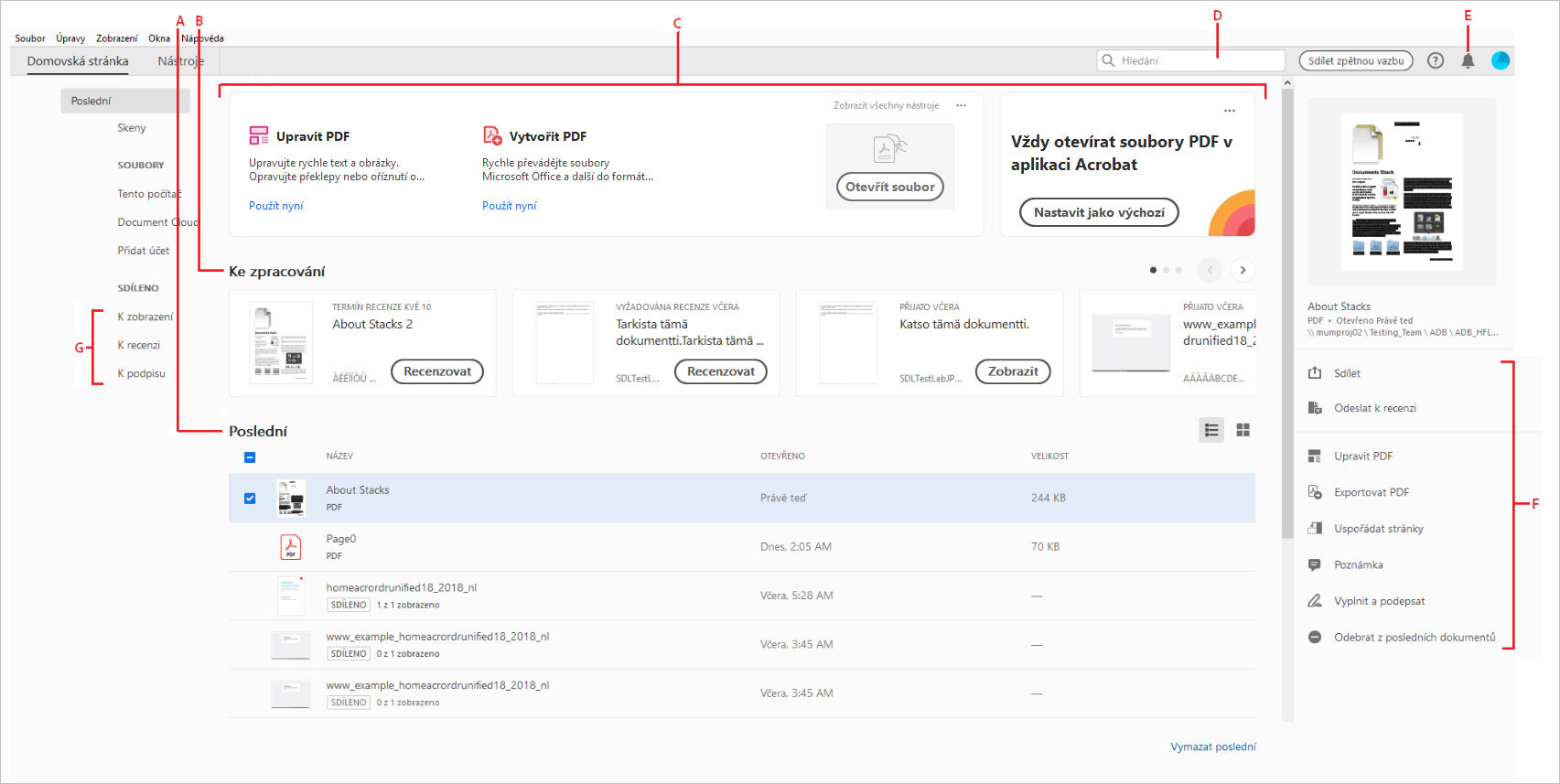The image size is (1560, 784).
Task: Click the homeacrordrunified18_2018_nl file row
Action: [x=742, y=596]
